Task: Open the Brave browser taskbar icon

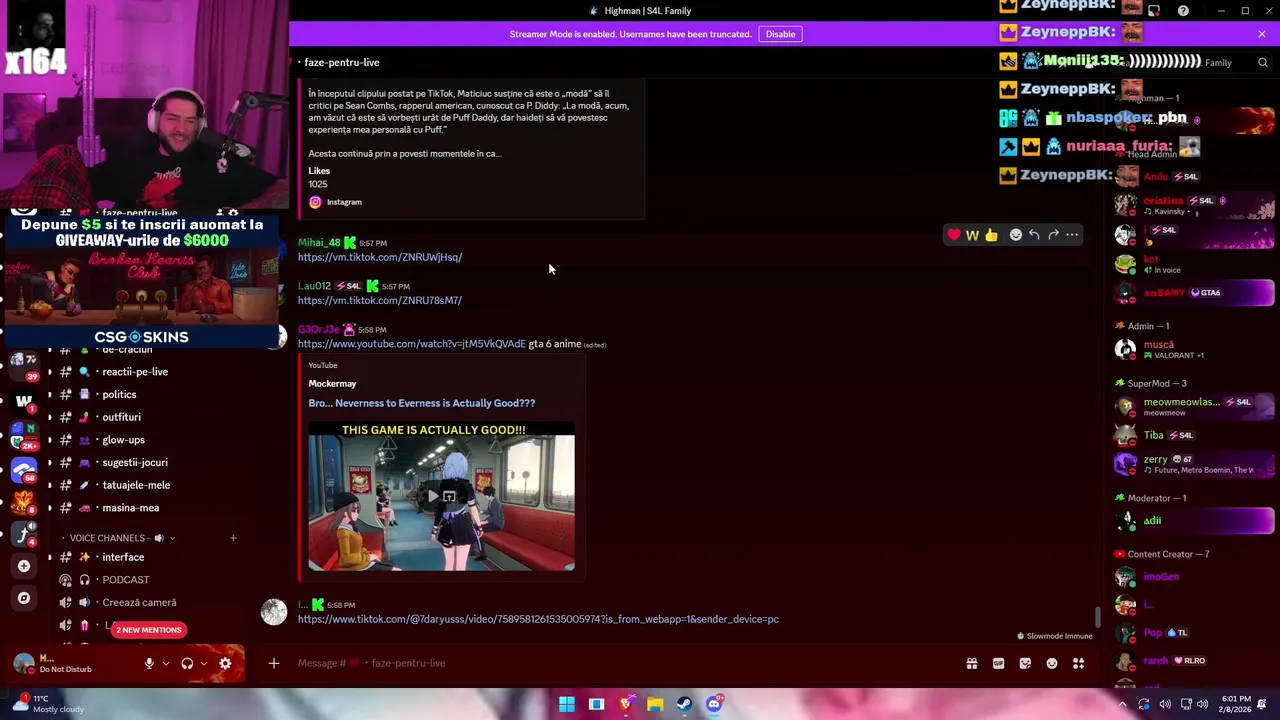Action: 626,704
